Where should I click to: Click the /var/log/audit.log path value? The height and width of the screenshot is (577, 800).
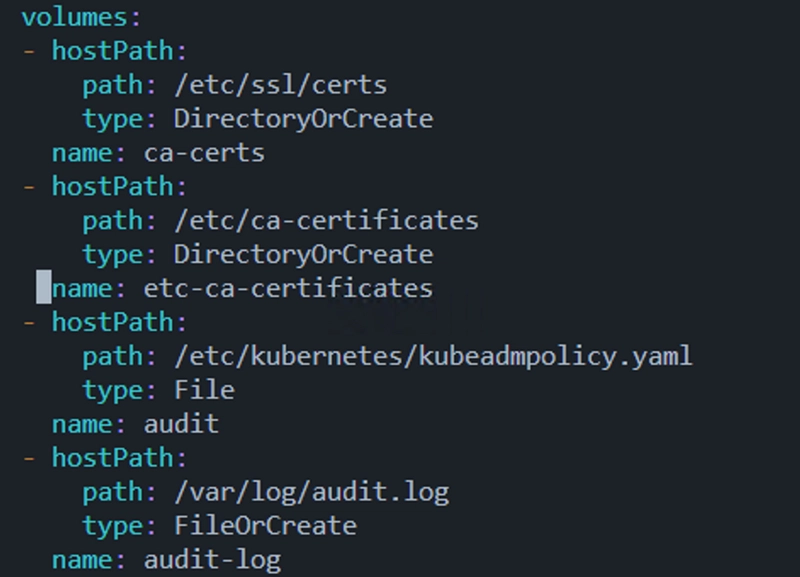point(311,492)
